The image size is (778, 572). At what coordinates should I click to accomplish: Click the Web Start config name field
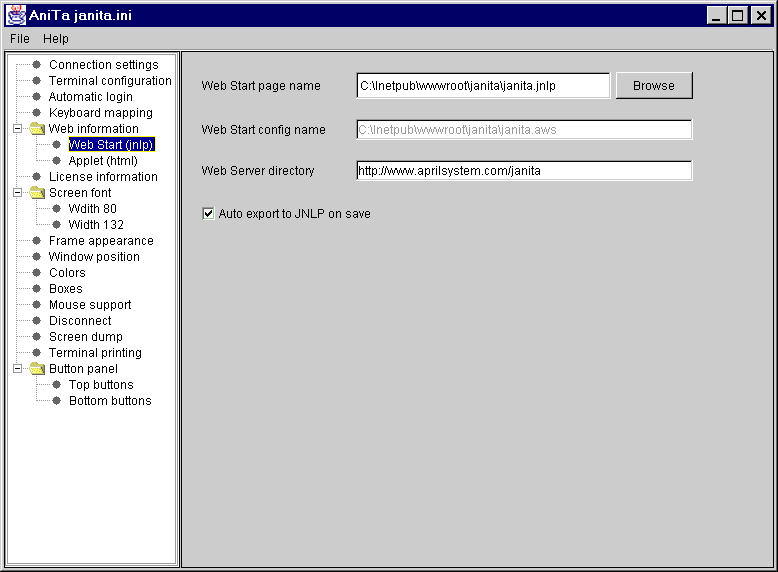524,130
